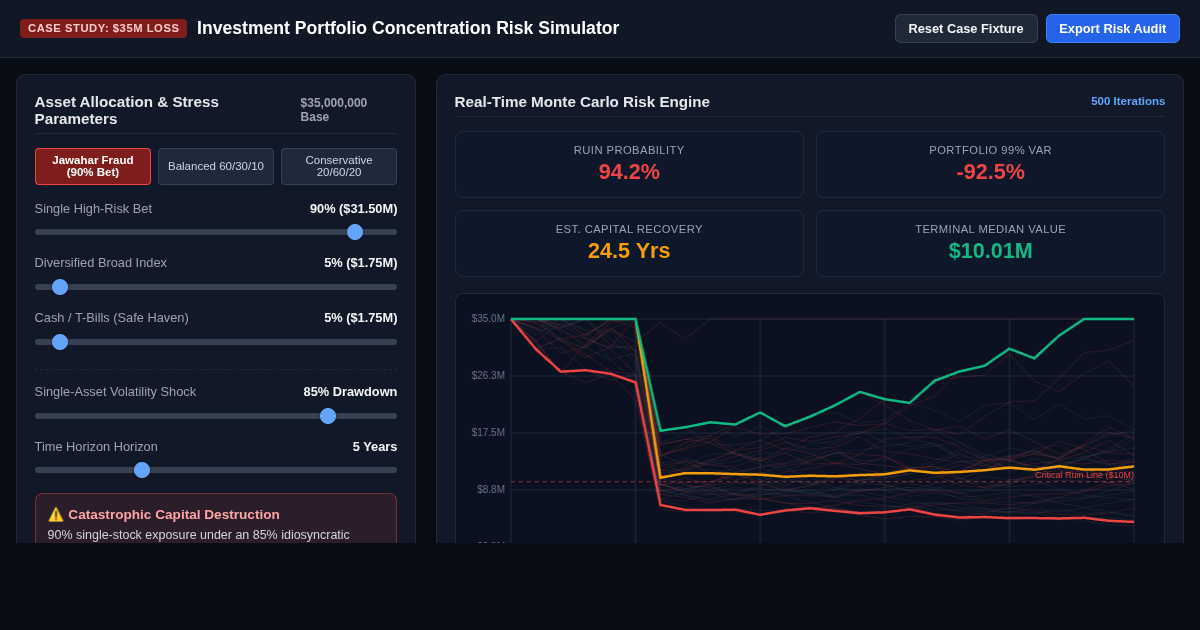Choose the Conservative 20/60/20 preset
This screenshot has width=1200, height=630.
tap(339, 166)
